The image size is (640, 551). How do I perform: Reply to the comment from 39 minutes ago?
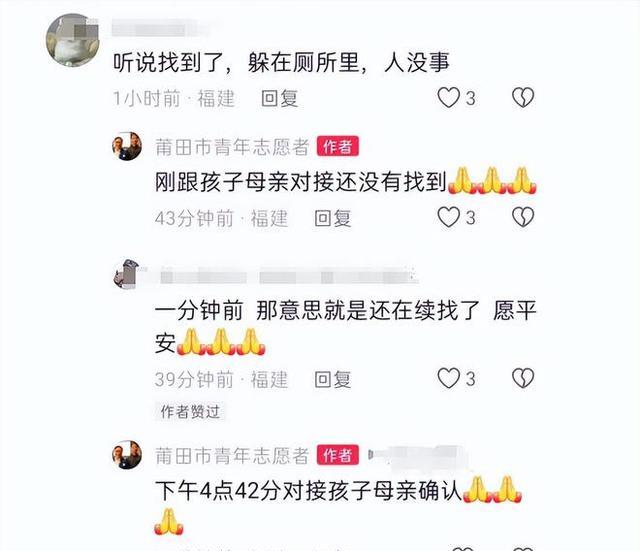333,379
